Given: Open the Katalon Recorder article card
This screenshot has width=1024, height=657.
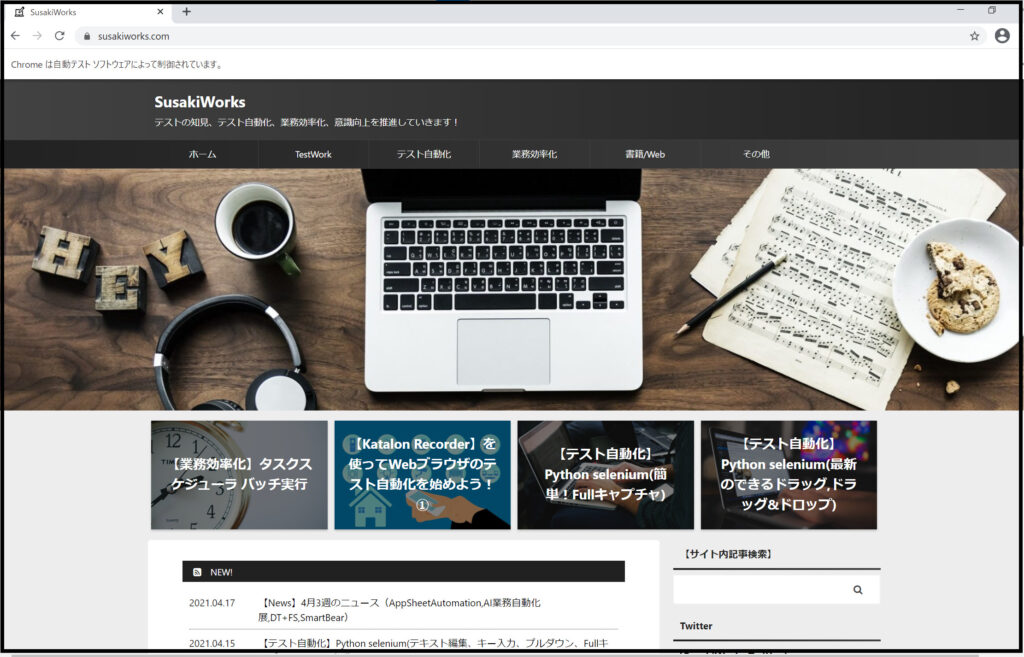Looking at the screenshot, I should click(423, 475).
